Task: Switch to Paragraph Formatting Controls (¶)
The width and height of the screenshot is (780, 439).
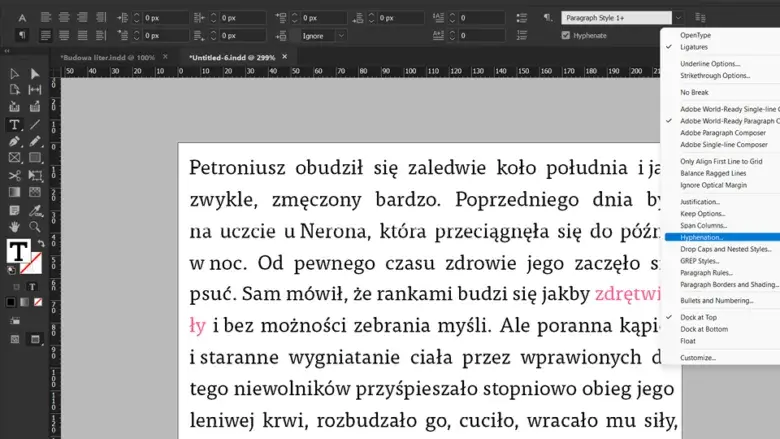Action: [x=22, y=35]
